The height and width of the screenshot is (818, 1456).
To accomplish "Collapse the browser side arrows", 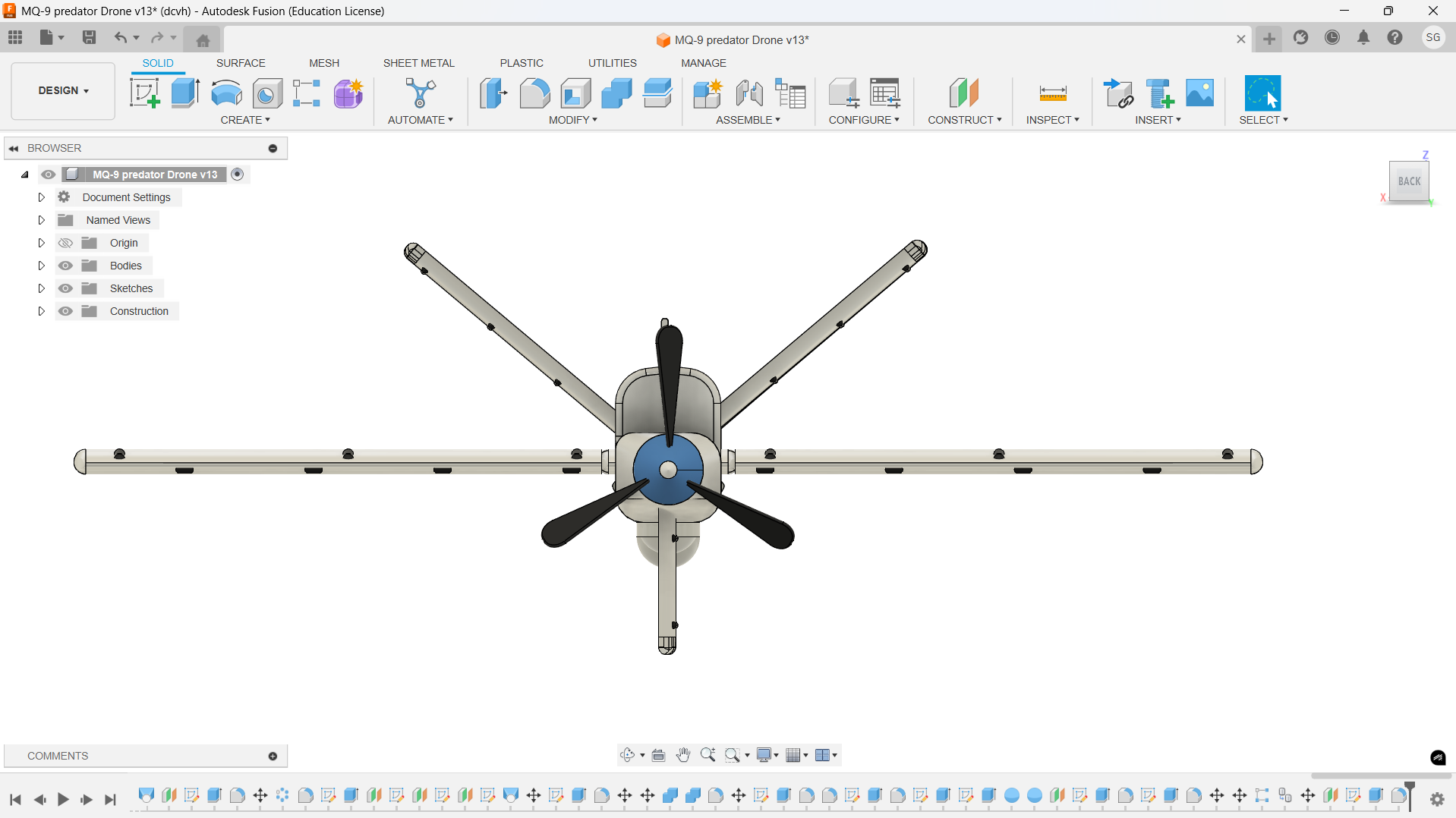I will pos(14,148).
